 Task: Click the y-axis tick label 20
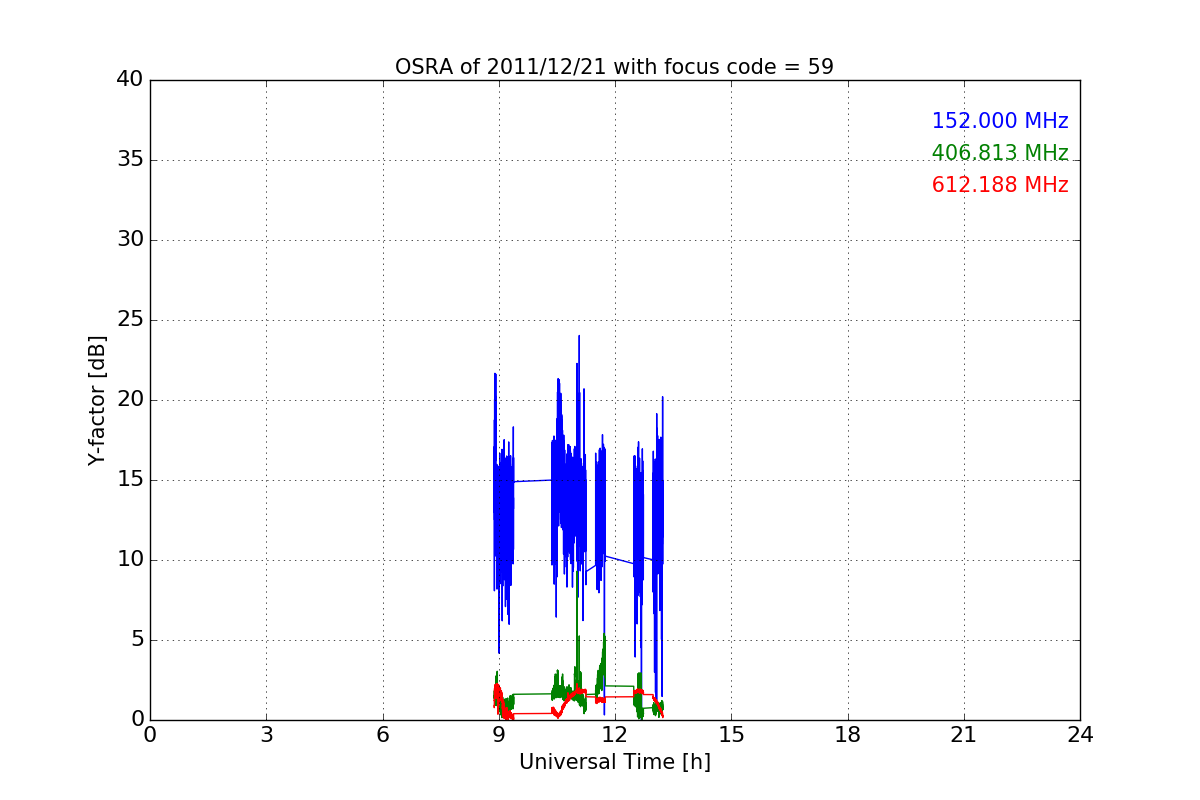pyautogui.click(x=130, y=400)
